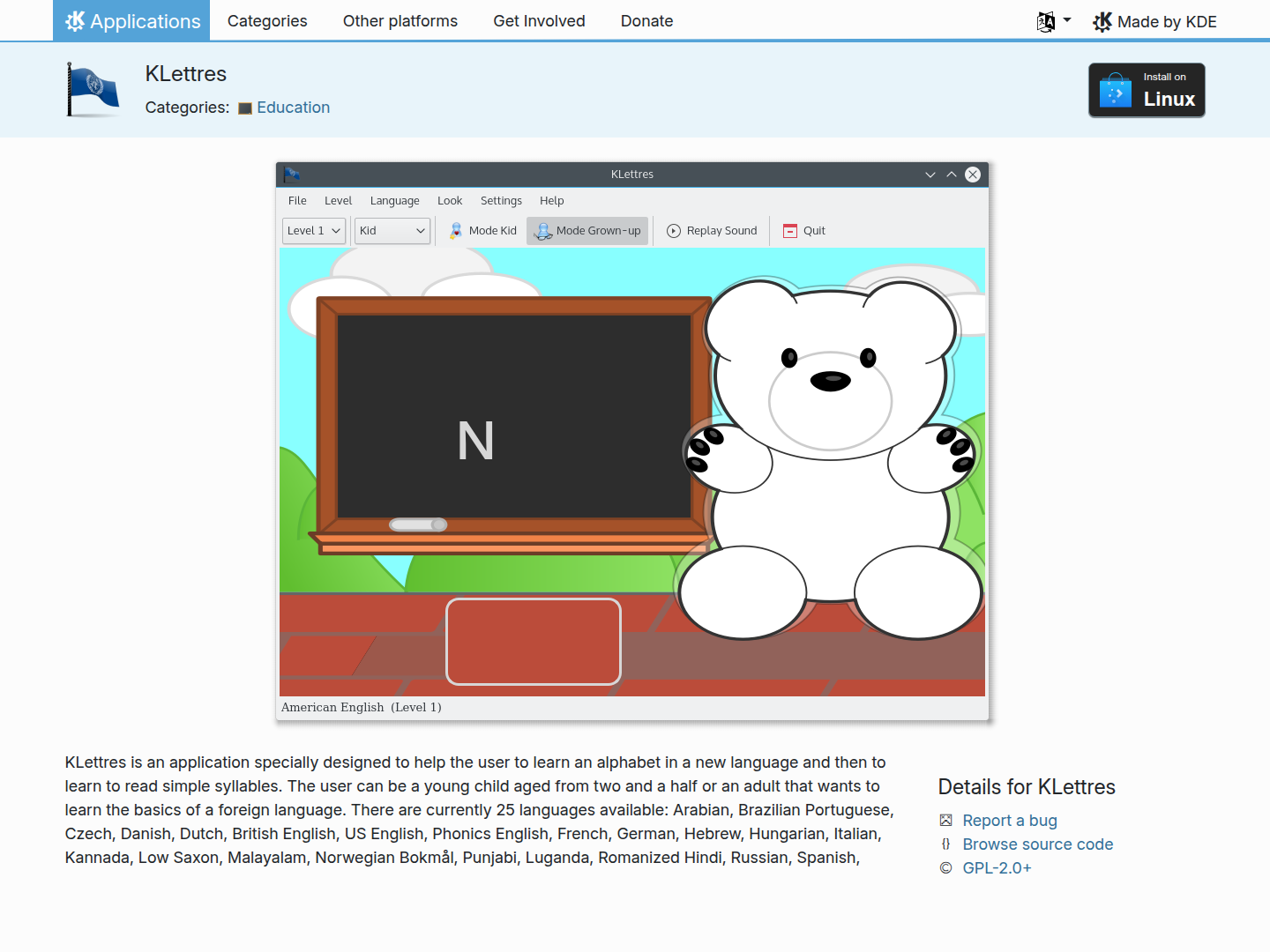
Task: Click the Mode Grown-up person icon
Action: [543, 231]
